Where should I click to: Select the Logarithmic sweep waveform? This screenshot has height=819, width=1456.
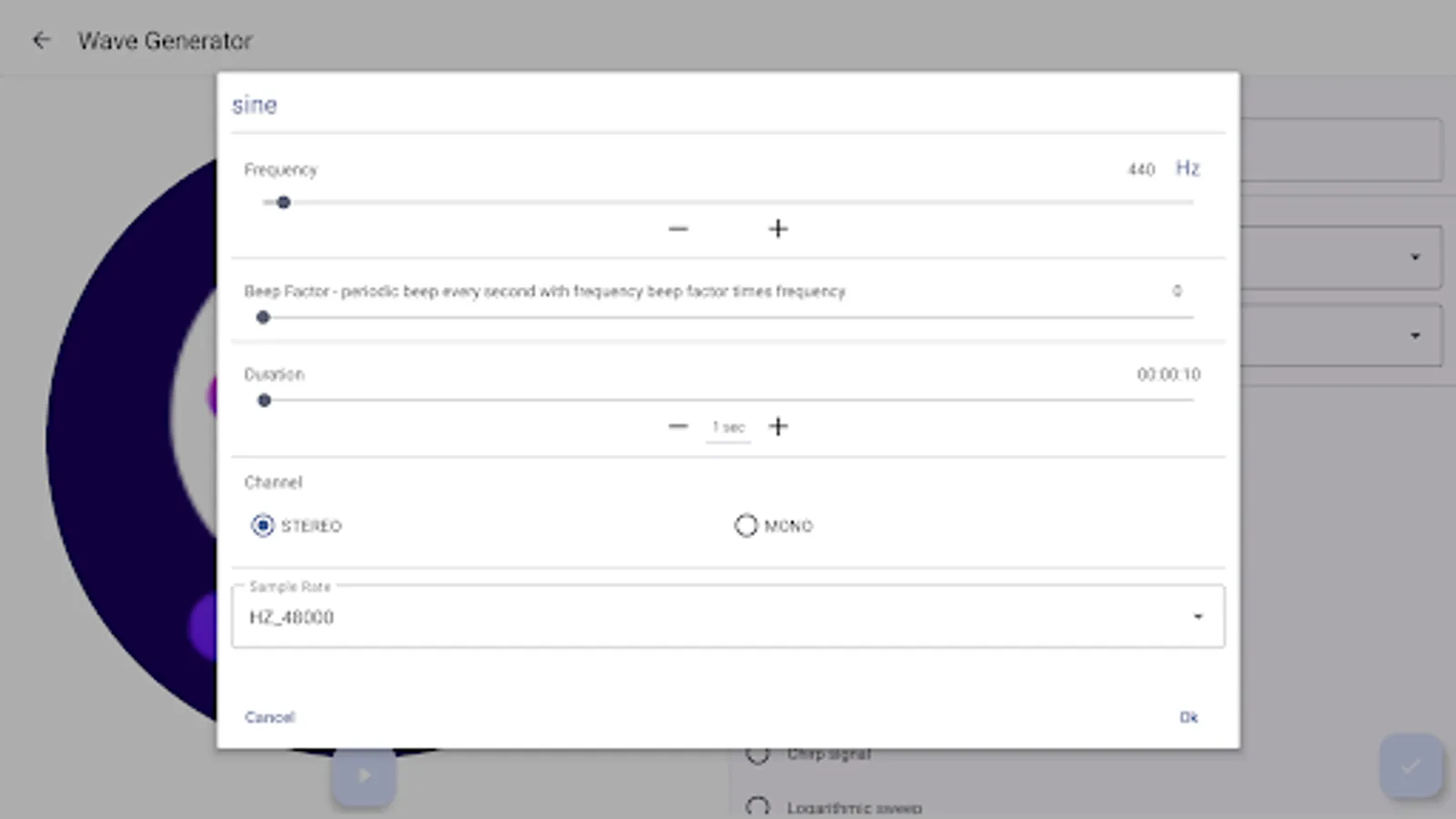[758, 806]
